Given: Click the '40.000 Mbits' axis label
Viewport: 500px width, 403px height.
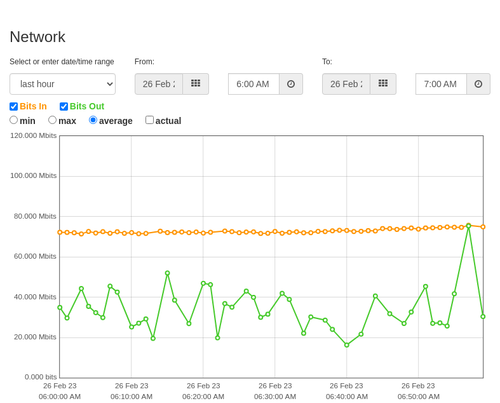Looking at the screenshot, I should [35, 297].
